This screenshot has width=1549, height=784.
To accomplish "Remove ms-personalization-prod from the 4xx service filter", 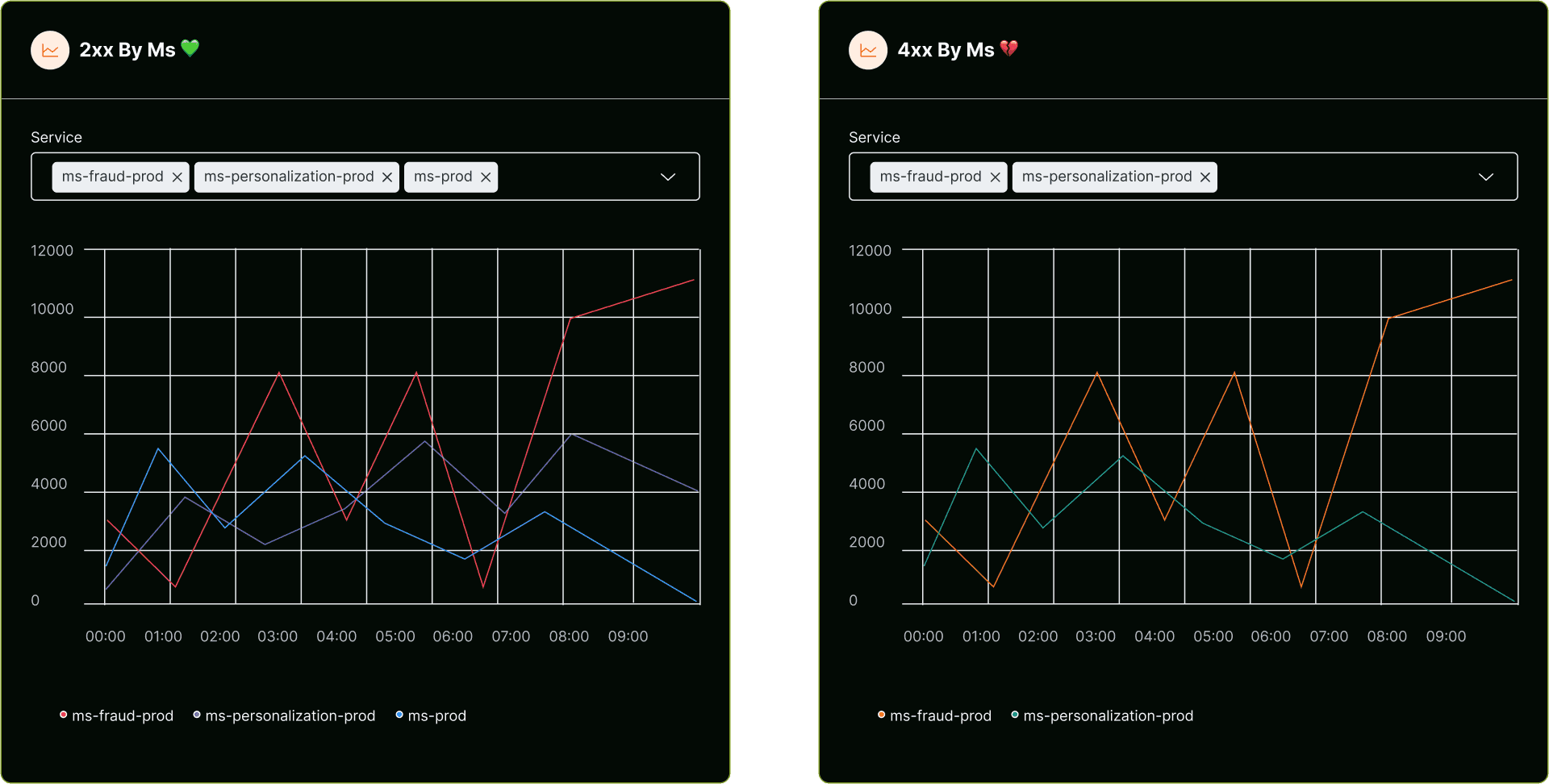I will tap(1205, 177).
